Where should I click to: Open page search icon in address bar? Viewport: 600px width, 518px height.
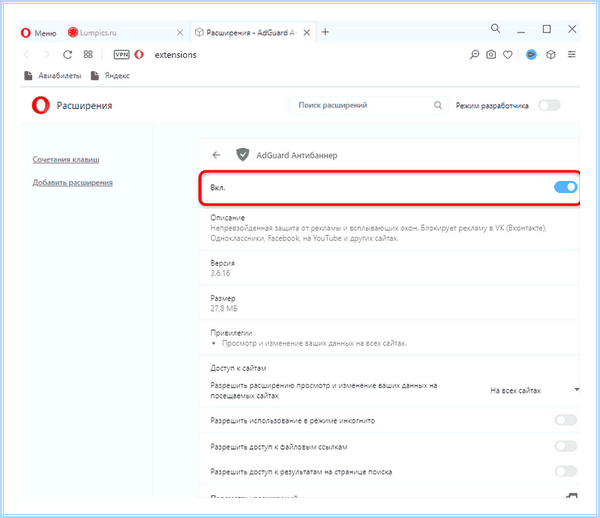tap(474, 55)
